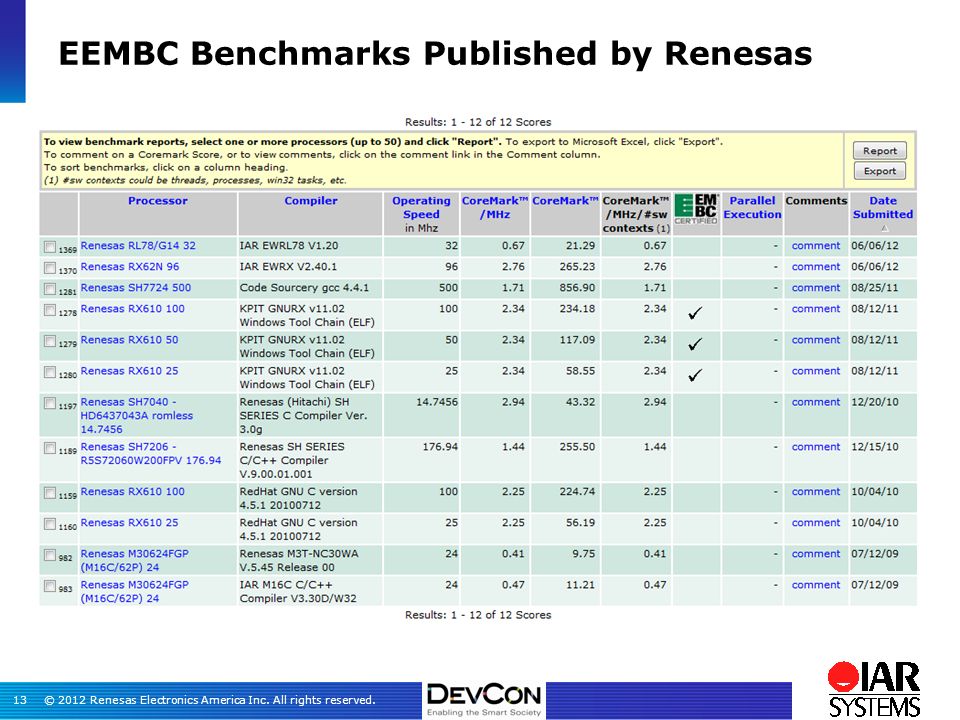Open Renesas RX610 100 link in row 1159
Image resolution: width=960 pixels, height=720 pixels.
point(132,492)
